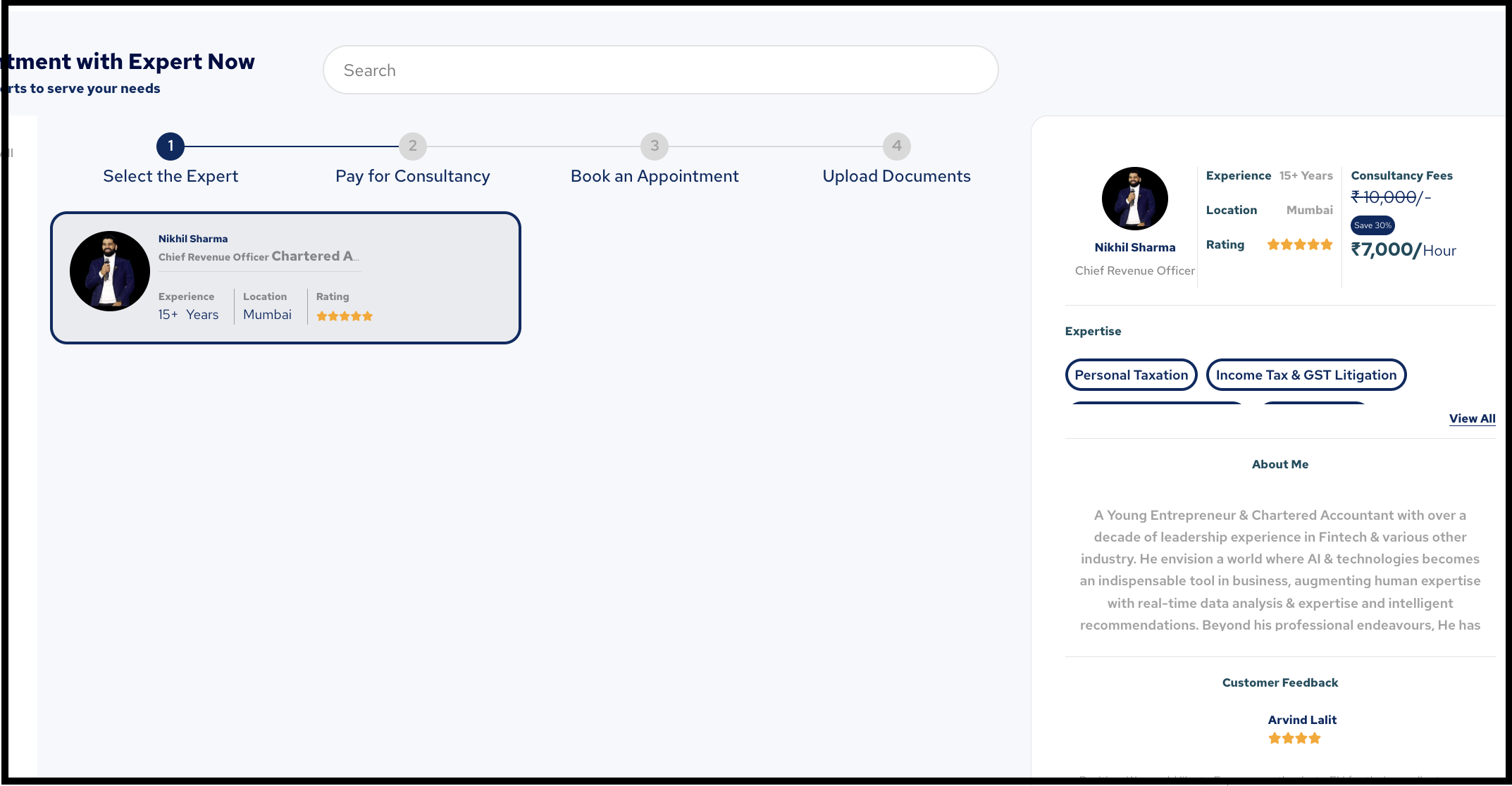Select the Personal Taxation expertise tag
Screen dimensions: 1512x786
(x=1132, y=375)
